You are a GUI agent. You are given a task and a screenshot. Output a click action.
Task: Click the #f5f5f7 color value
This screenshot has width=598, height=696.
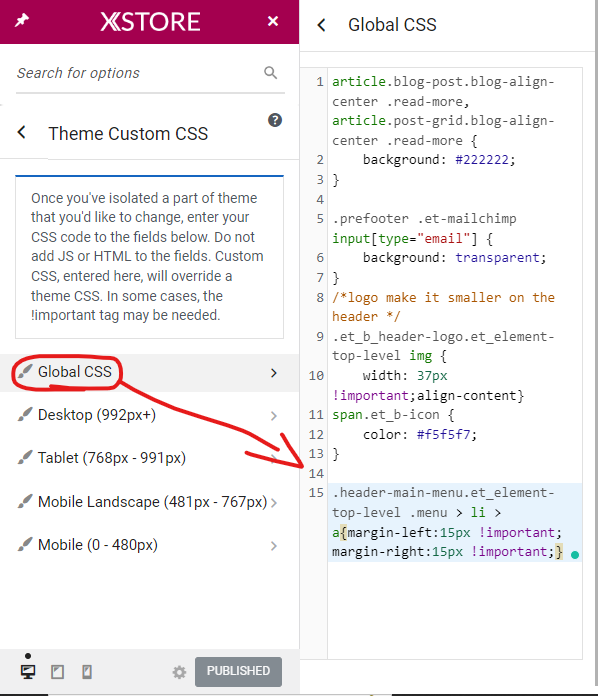(443, 435)
